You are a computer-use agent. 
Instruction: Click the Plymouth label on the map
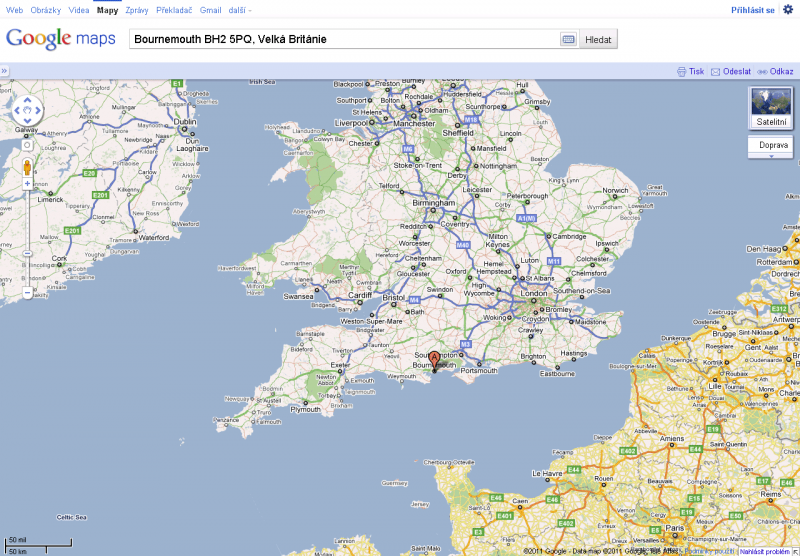306,409
